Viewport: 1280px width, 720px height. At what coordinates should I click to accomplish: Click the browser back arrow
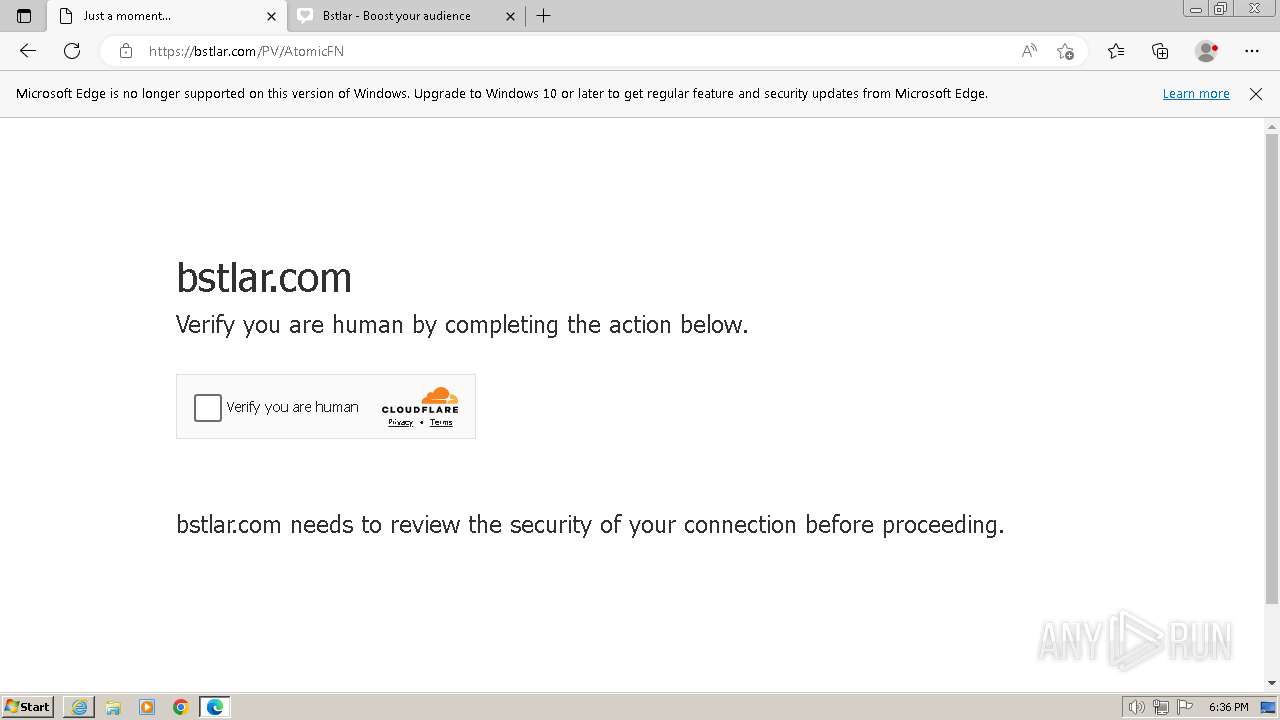(28, 51)
